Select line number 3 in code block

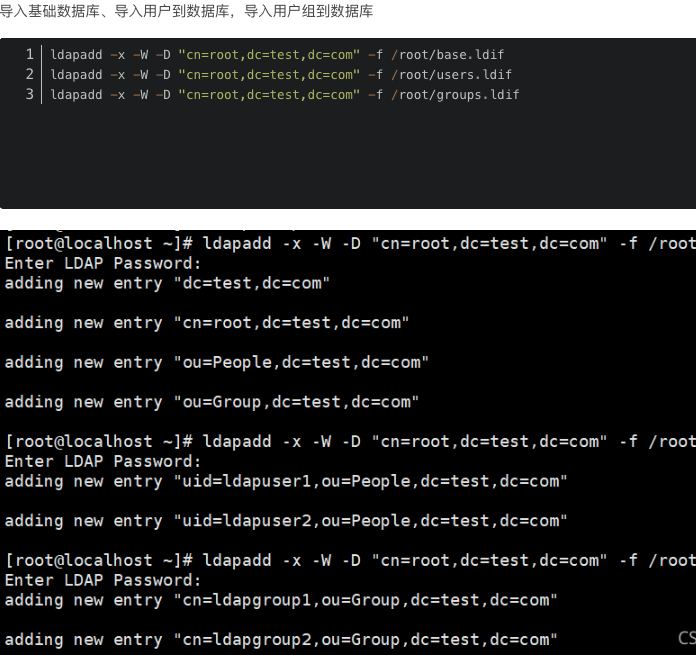pyautogui.click(x=30, y=94)
